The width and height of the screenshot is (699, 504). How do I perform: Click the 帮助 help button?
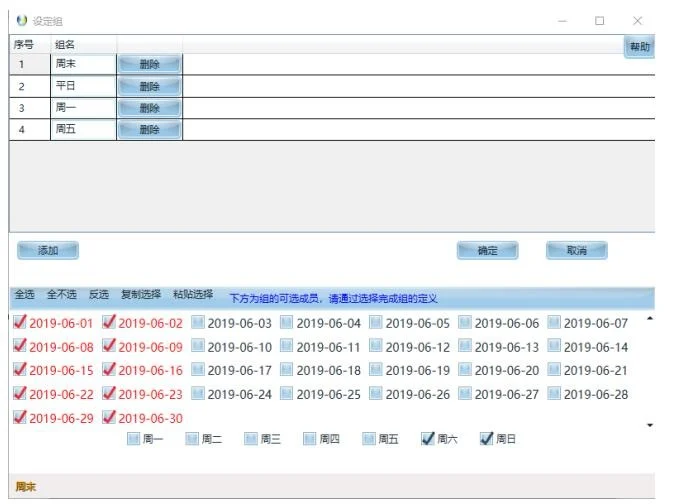(x=639, y=47)
